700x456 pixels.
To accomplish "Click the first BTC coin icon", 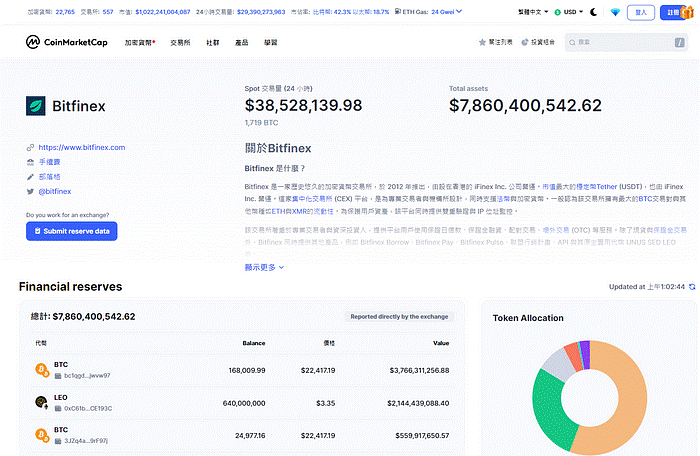I will [x=42, y=370].
